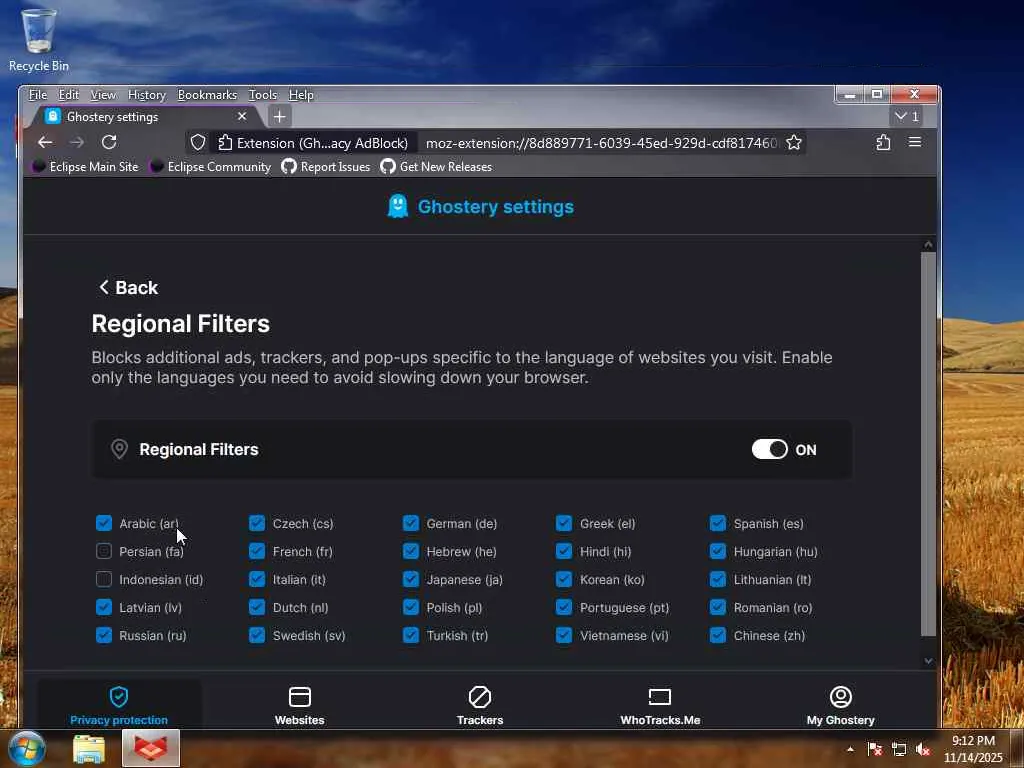Click the page's vertical scrollbar thumb
Screen dimensions: 1024x768
[x=928, y=443]
